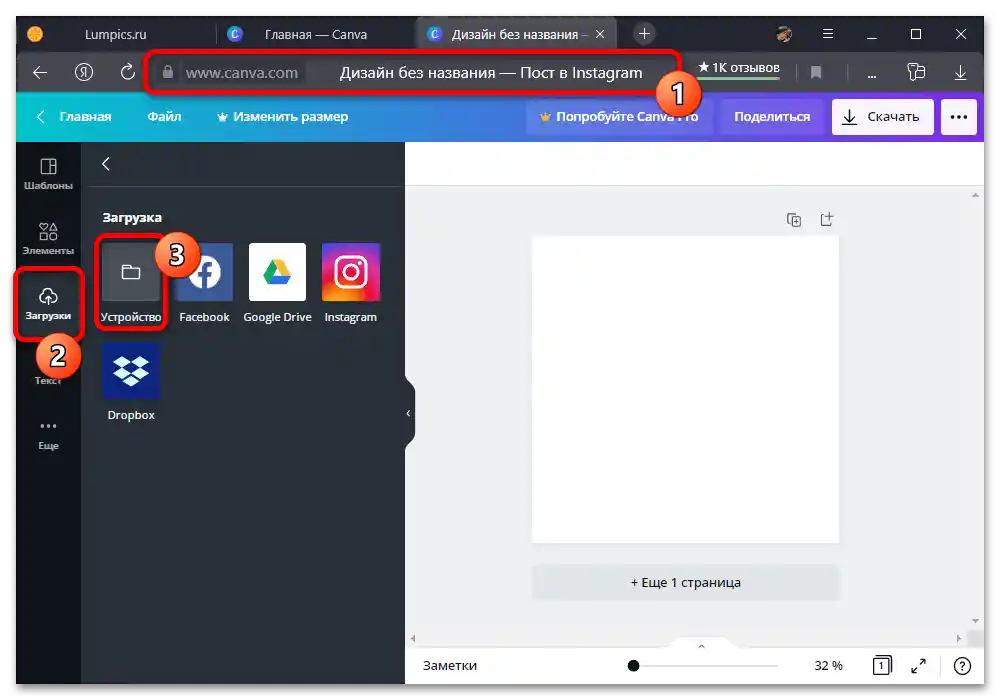Open the page grid view icon
This screenshot has height=700, width=1000.
tap(881, 666)
